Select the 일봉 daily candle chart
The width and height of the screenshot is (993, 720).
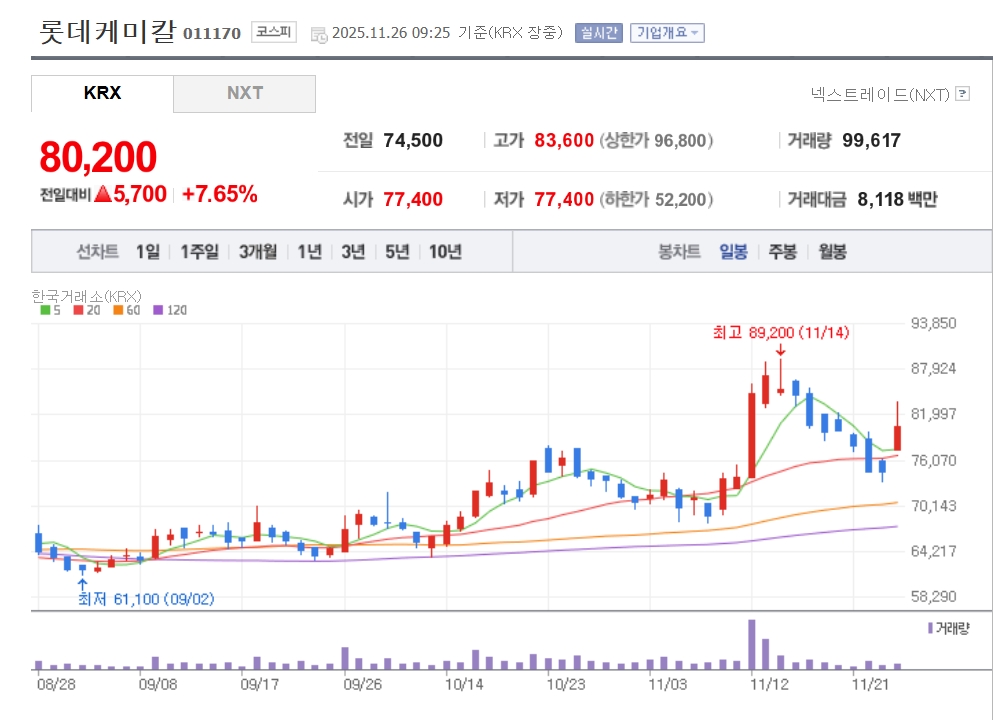[733, 252]
